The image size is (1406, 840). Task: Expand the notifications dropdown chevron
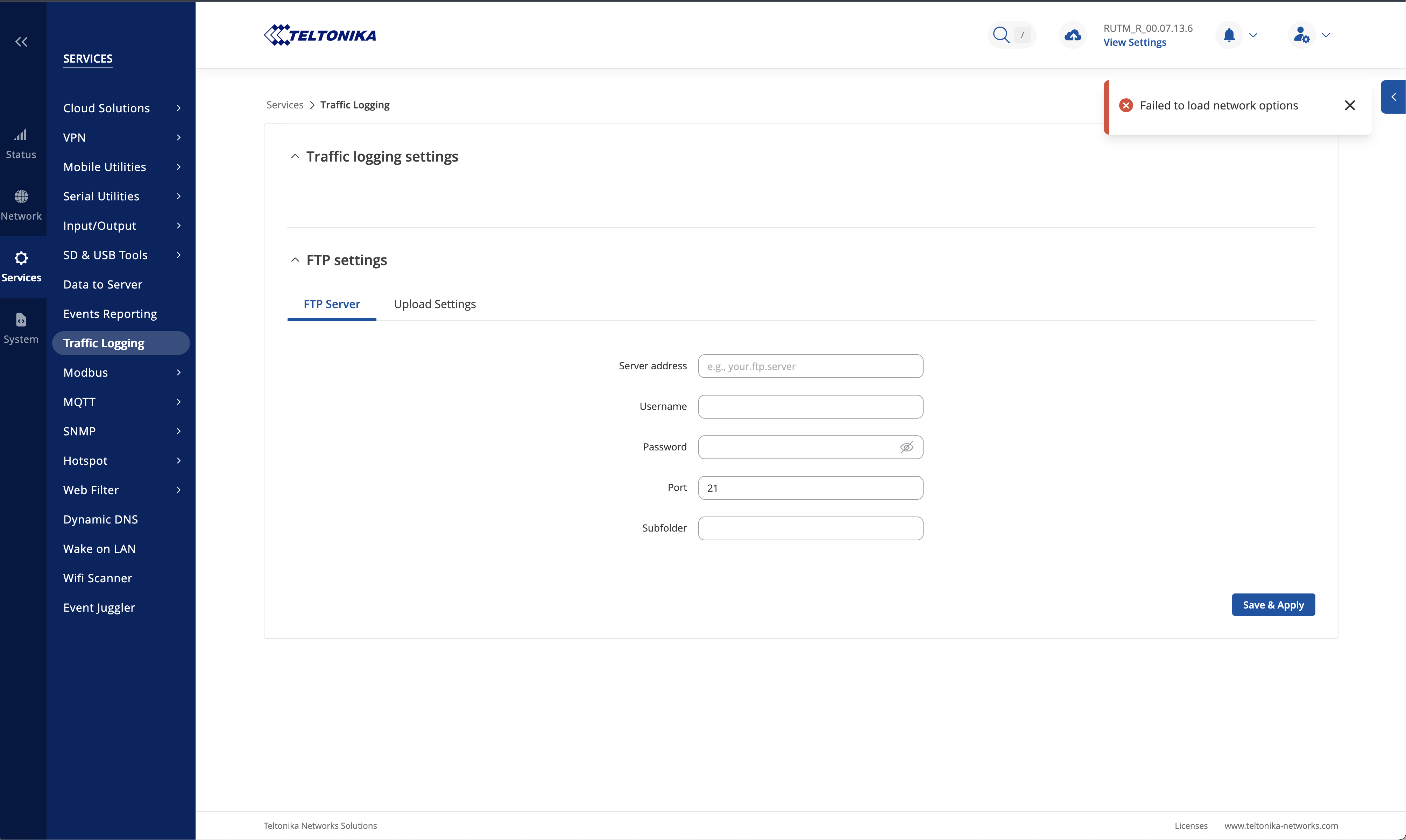click(1253, 35)
